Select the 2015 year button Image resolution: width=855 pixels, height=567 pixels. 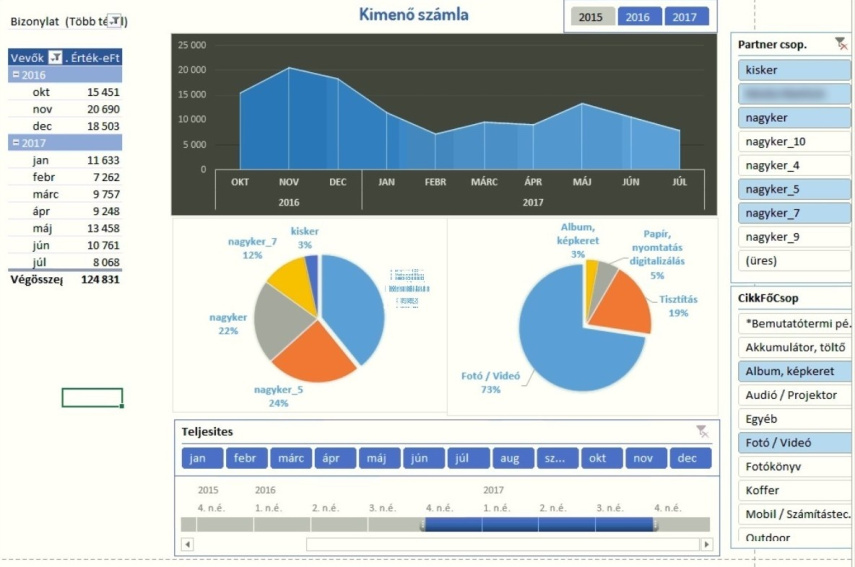pyautogui.click(x=591, y=17)
